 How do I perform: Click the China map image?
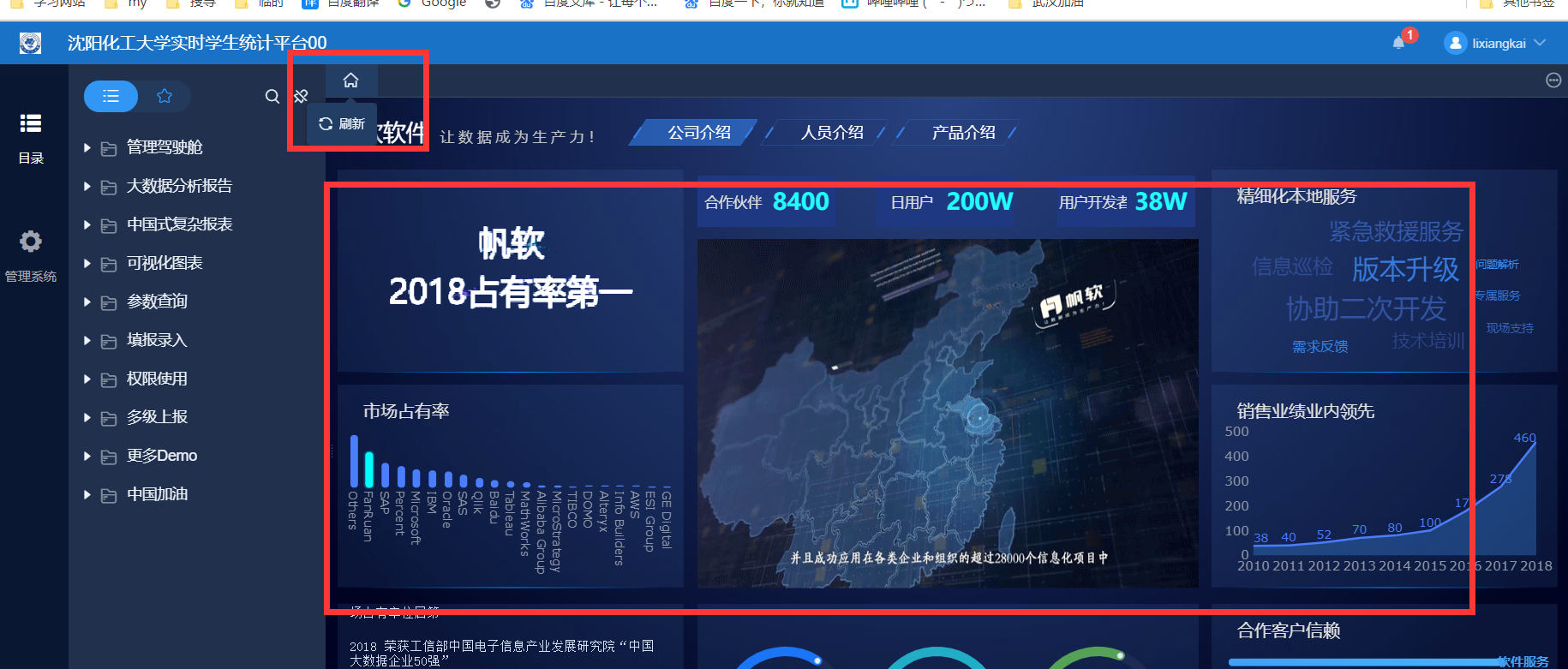click(x=948, y=414)
